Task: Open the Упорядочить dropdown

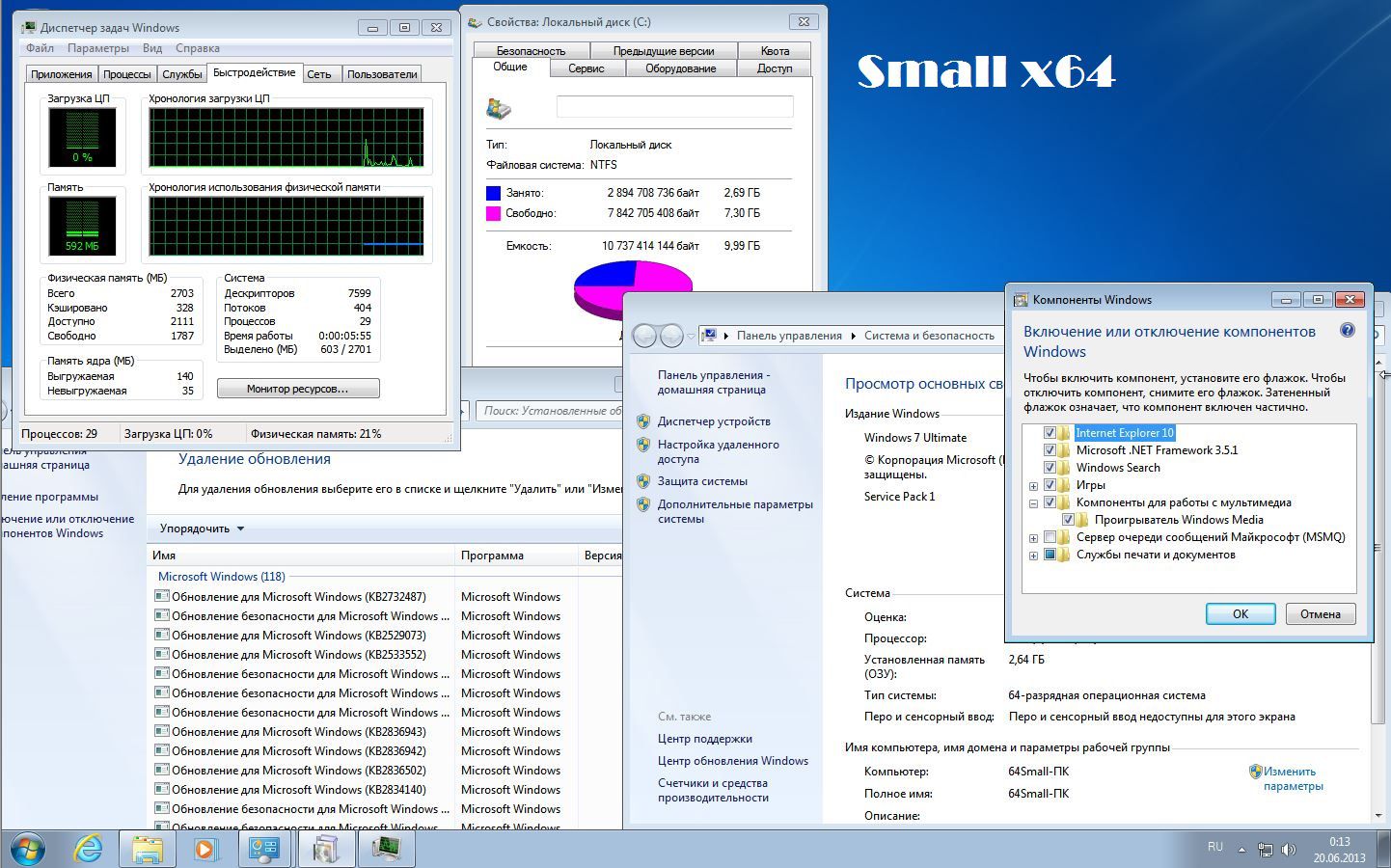Action: [x=202, y=529]
